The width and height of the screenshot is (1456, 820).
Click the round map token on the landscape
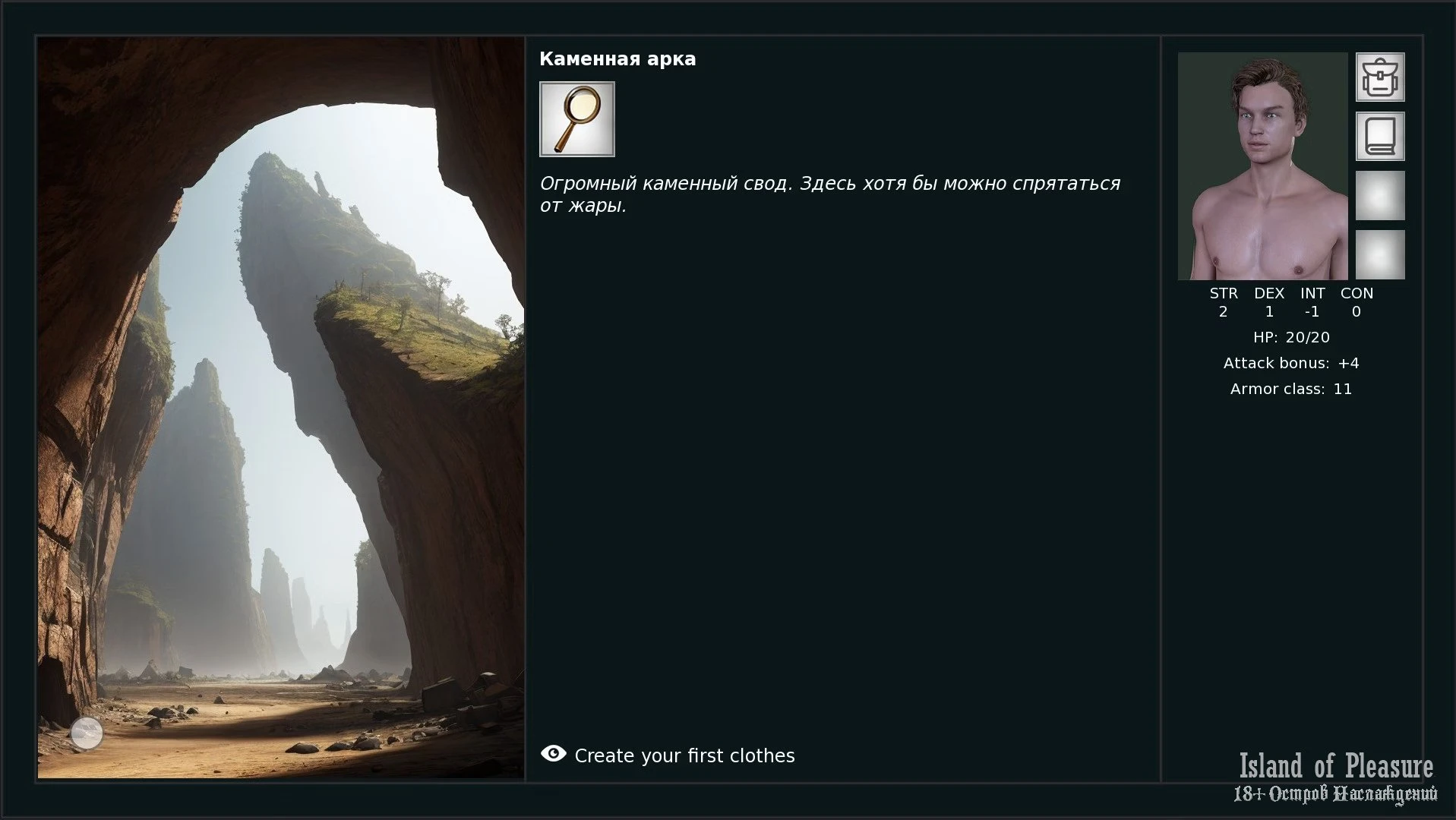87,733
